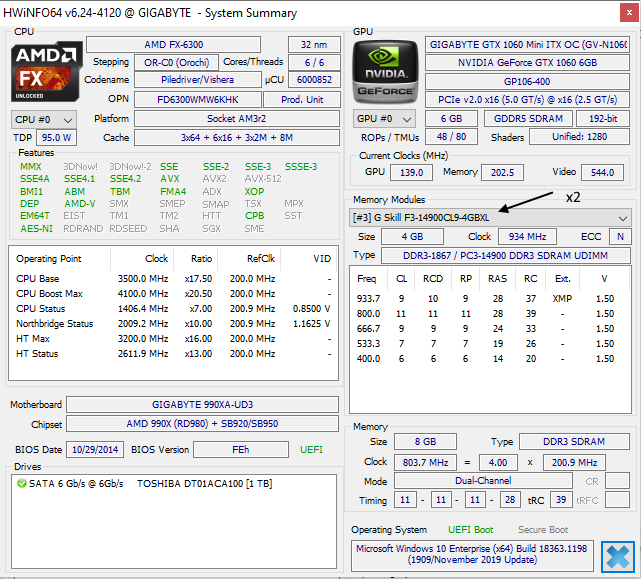Select the 933.7 XMP timing row
Screen dimensions: 641x579
pyautogui.click(x=490, y=299)
